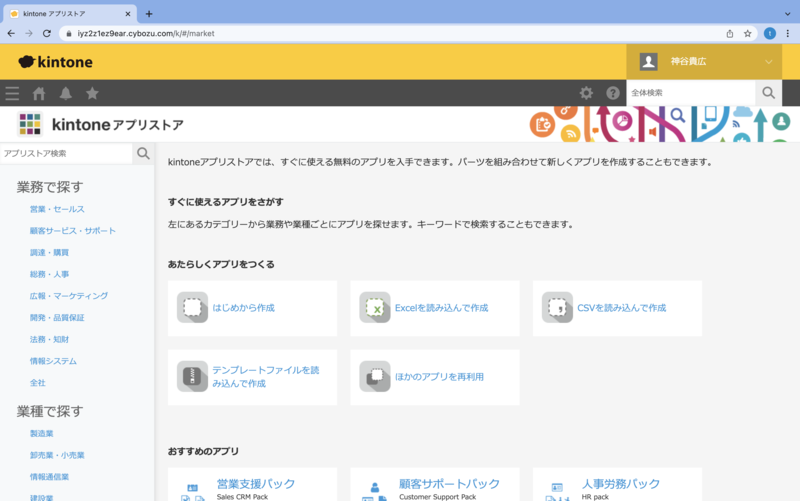Click the 人事労務パック icon
The height and width of the screenshot is (501, 800).
pyautogui.click(x=558, y=491)
